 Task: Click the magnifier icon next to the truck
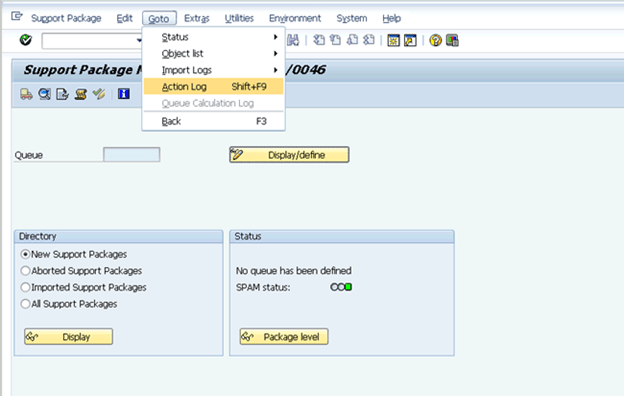tap(44, 94)
